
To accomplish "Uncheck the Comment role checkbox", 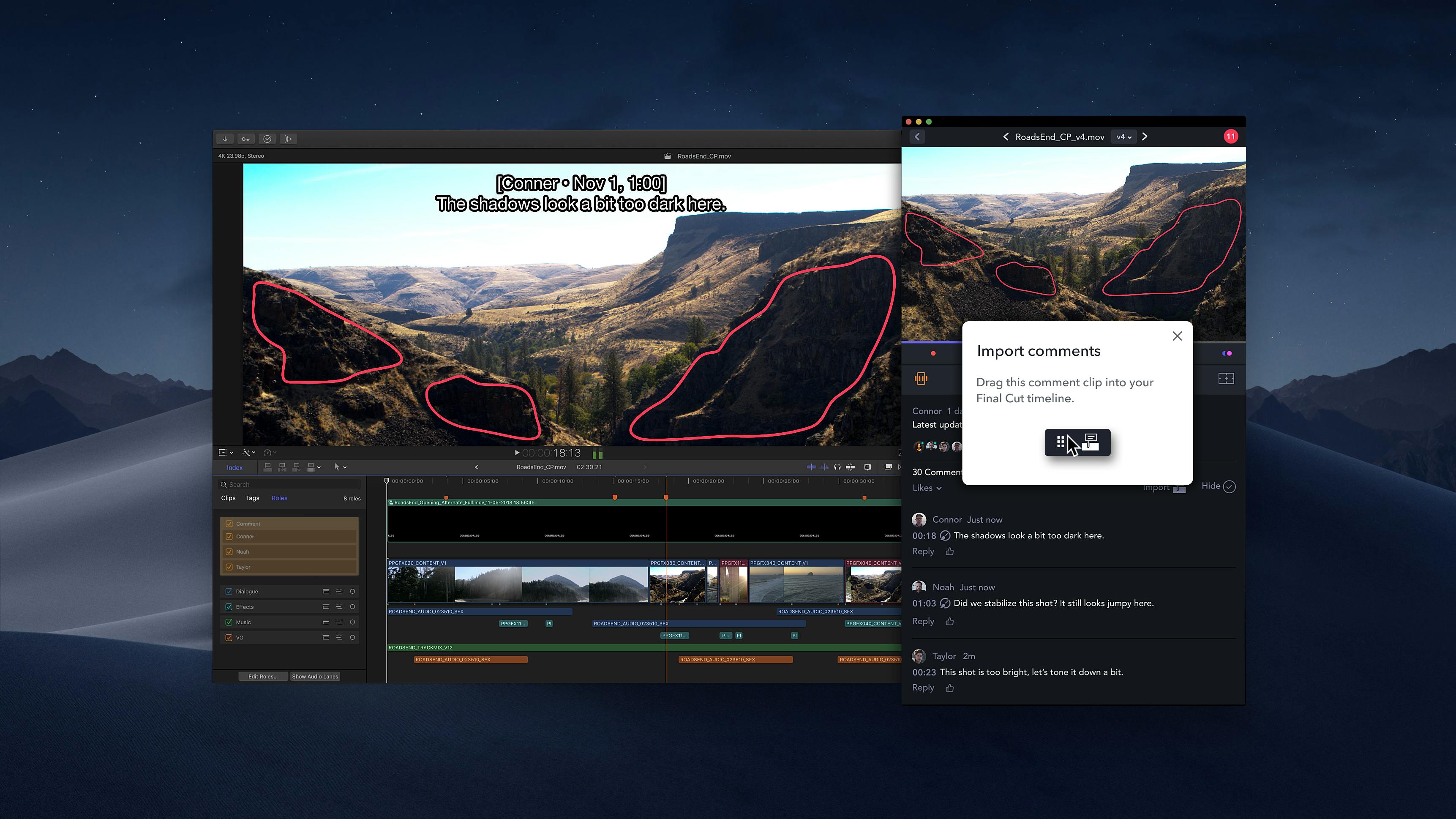I will pos(229,524).
